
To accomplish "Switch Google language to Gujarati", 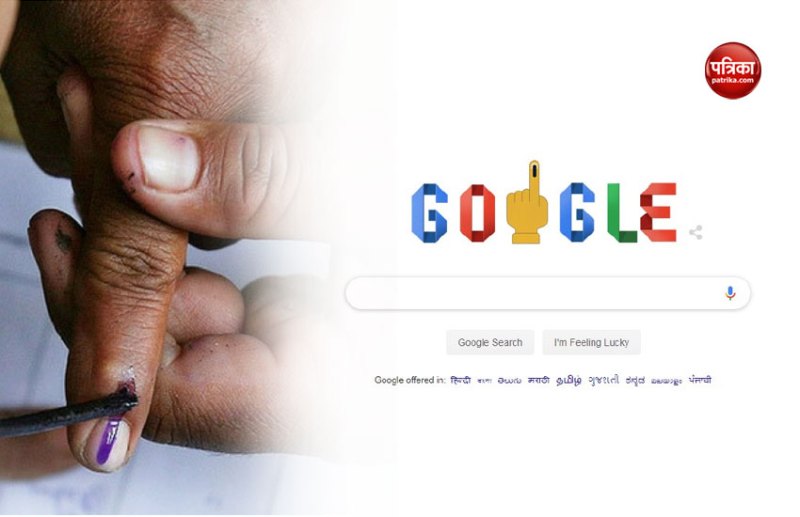I will pos(604,380).
